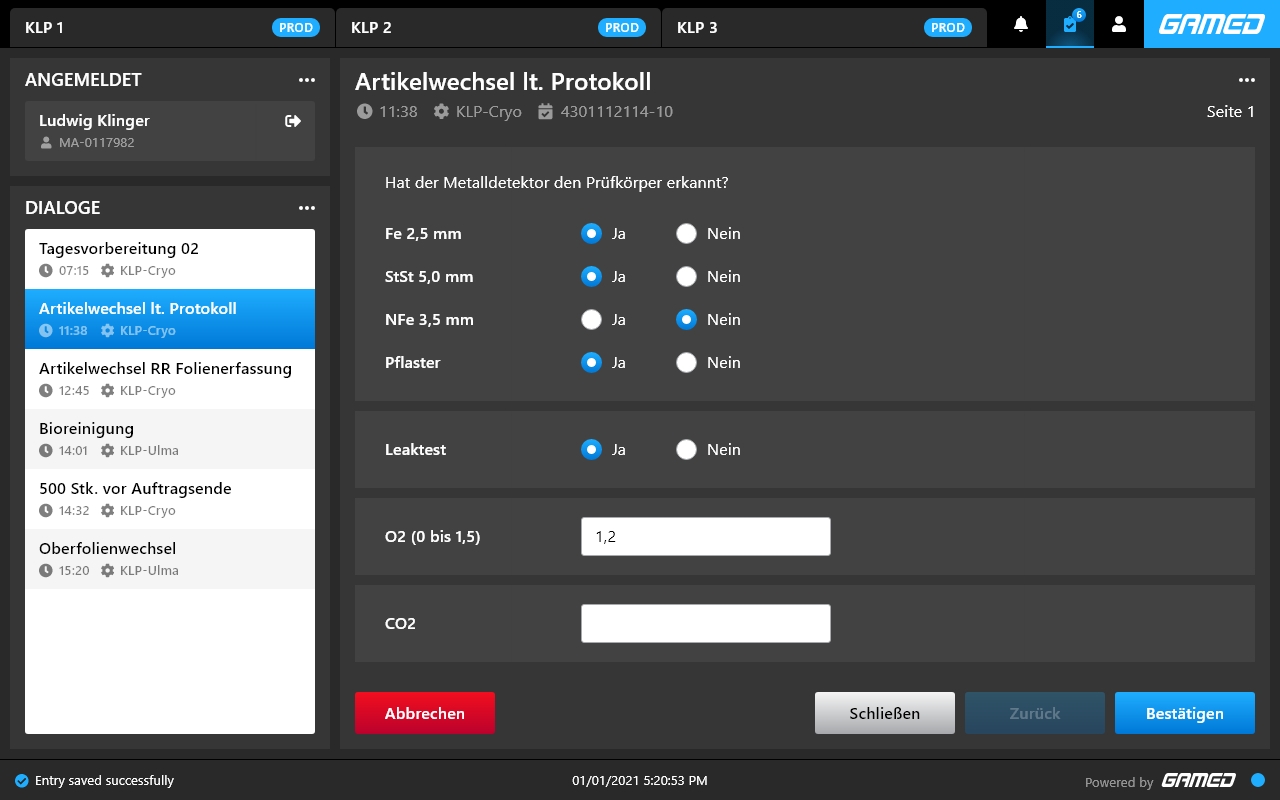The width and height of the screenshot is (1280, 800).
Task: Click into the empty CO2 input field
Action: [706, 623]
